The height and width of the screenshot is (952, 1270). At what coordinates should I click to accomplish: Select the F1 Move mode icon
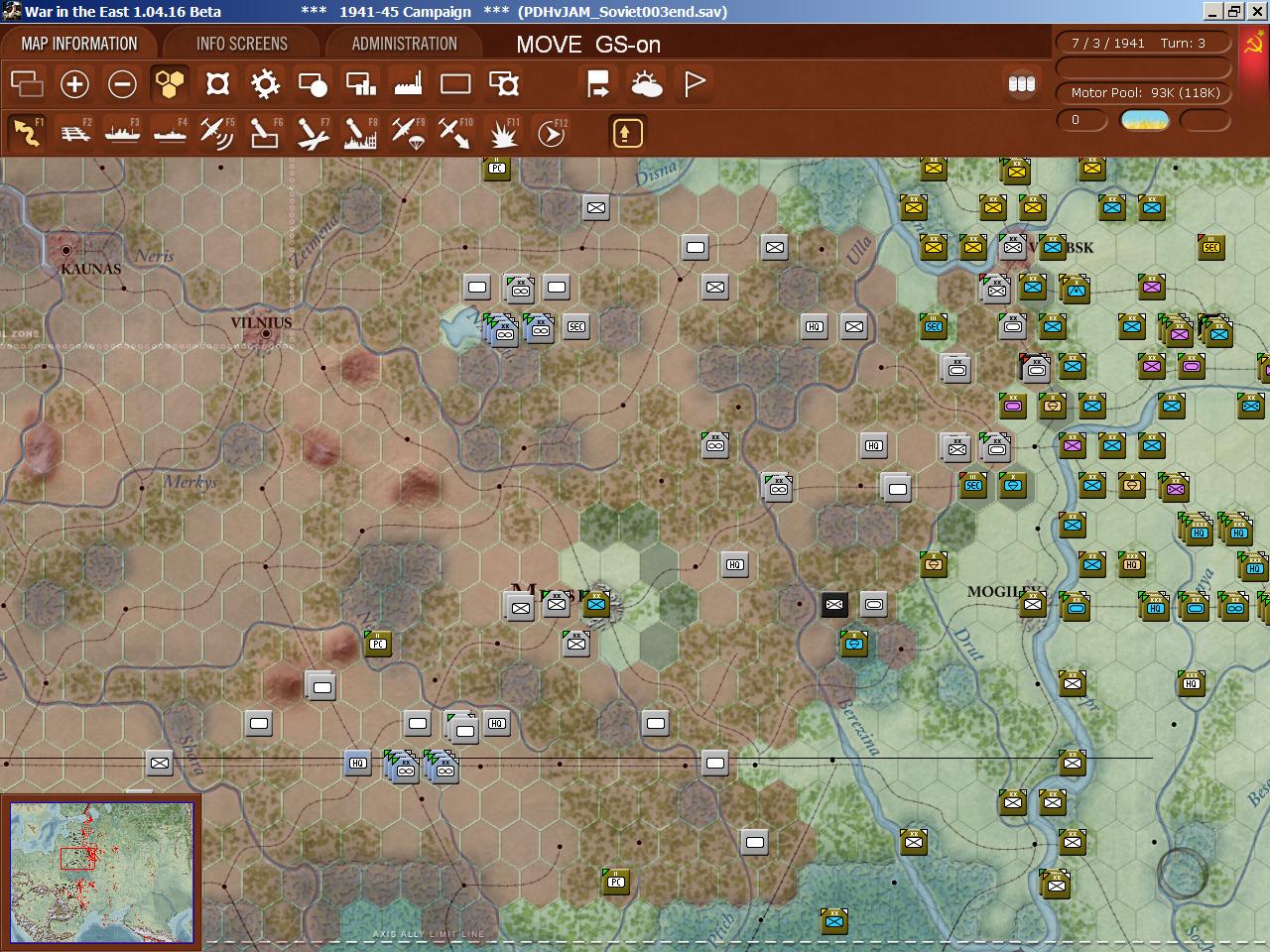[27, 133]
